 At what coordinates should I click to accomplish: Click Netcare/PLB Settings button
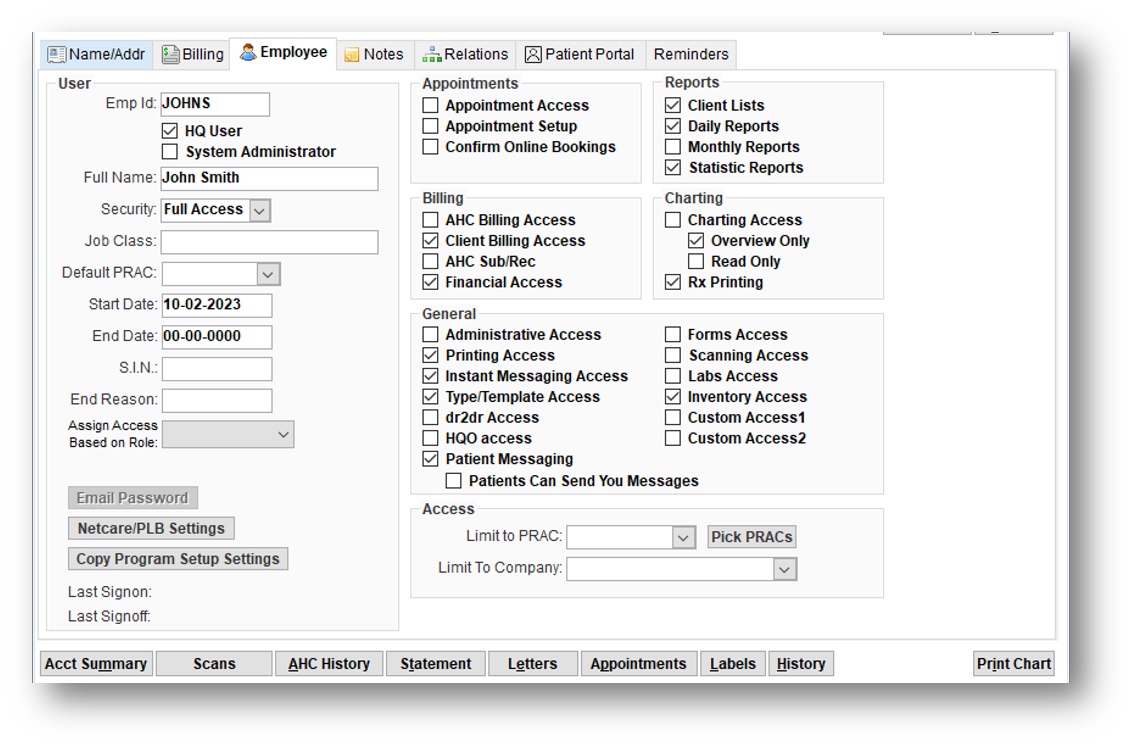tap(151, 529)
